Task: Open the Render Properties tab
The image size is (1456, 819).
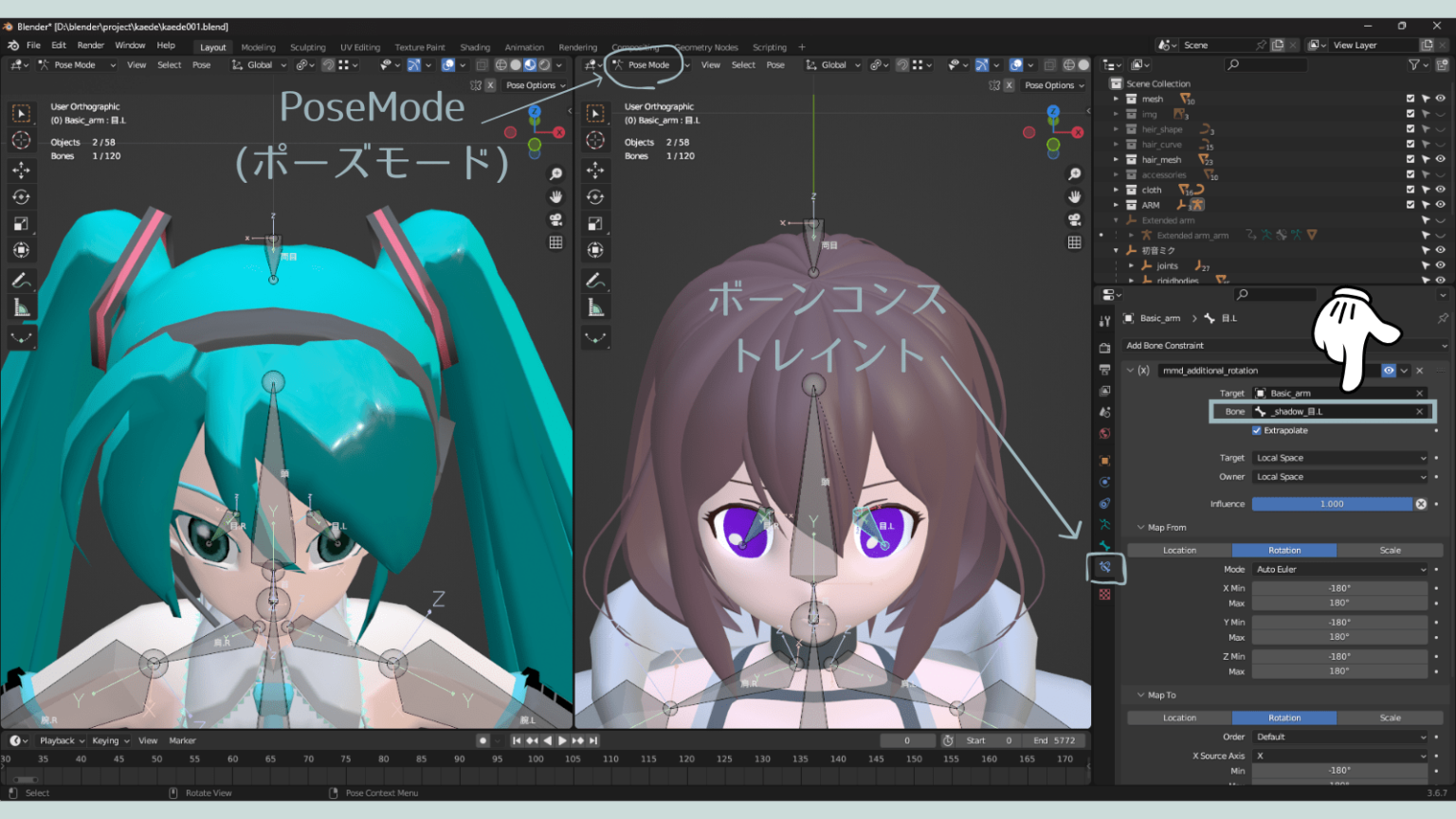Action: (x=1104, y=347)
